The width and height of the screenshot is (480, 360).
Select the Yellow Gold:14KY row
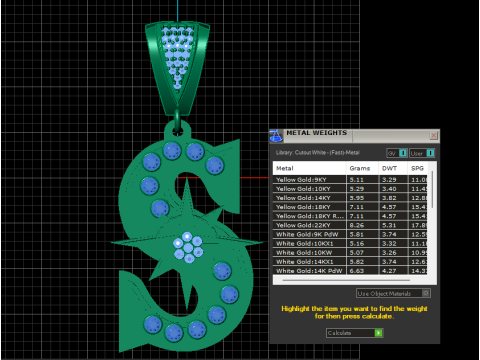(350, 198)
